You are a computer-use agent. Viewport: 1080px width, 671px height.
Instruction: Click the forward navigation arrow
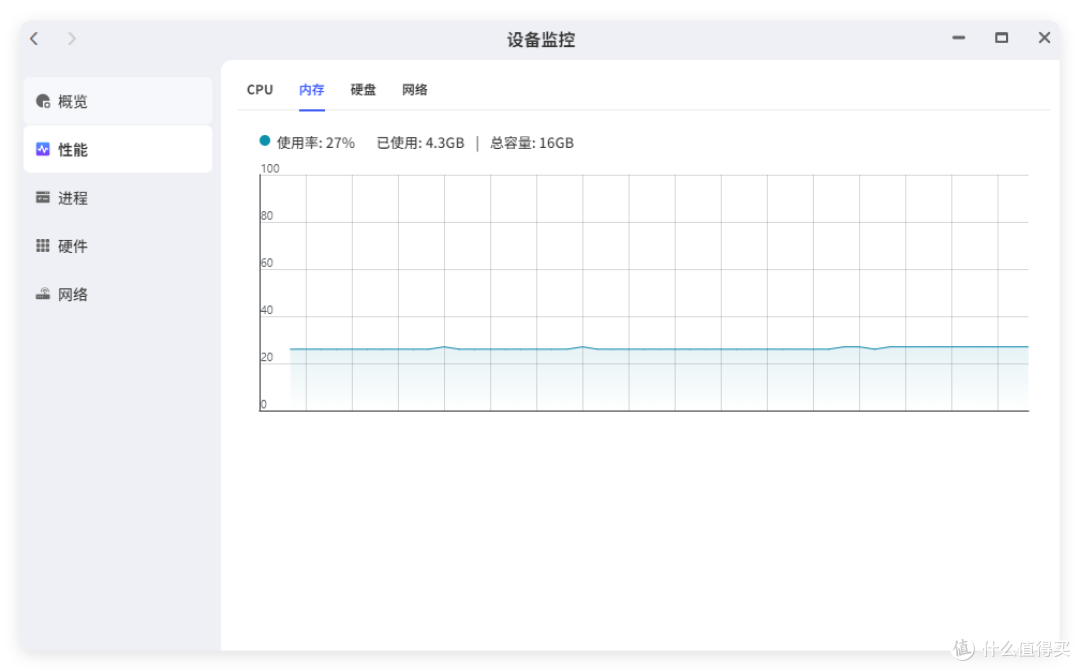coord(72,39)
